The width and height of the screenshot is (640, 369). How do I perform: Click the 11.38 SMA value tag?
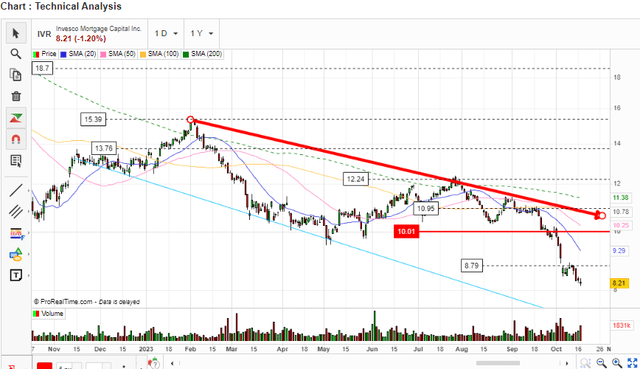620,198
